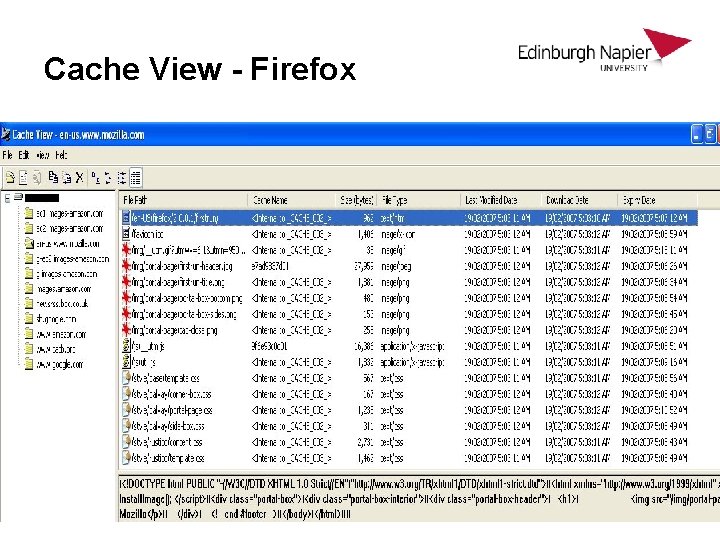The image size is (720, 540).
Task: Click the red icon of tab-close.png
Action: click(126, 330)
